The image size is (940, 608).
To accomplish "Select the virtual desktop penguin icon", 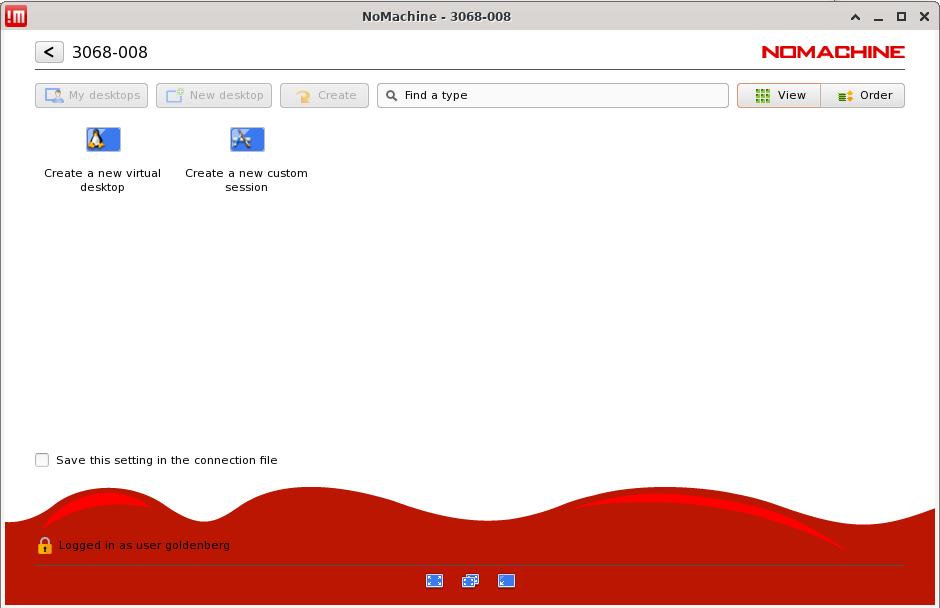I will click(103, 139).
